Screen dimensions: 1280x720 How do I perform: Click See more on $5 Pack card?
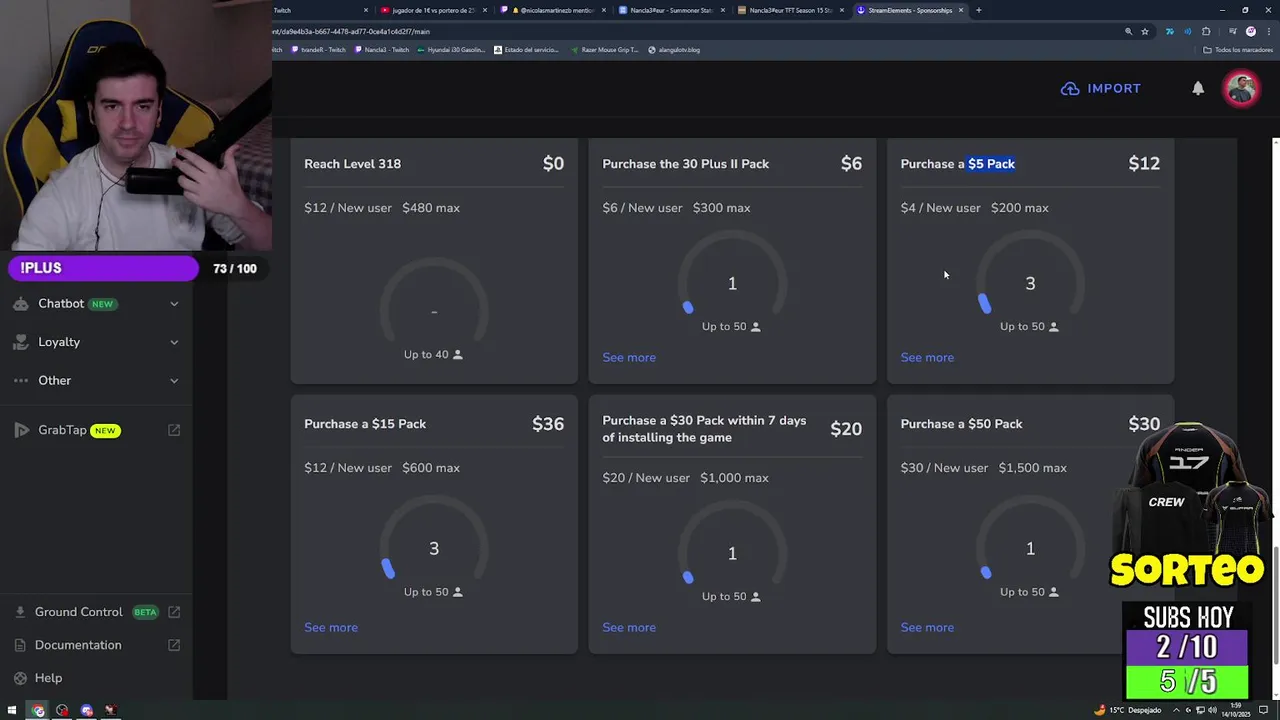click(x=927, y=357)
